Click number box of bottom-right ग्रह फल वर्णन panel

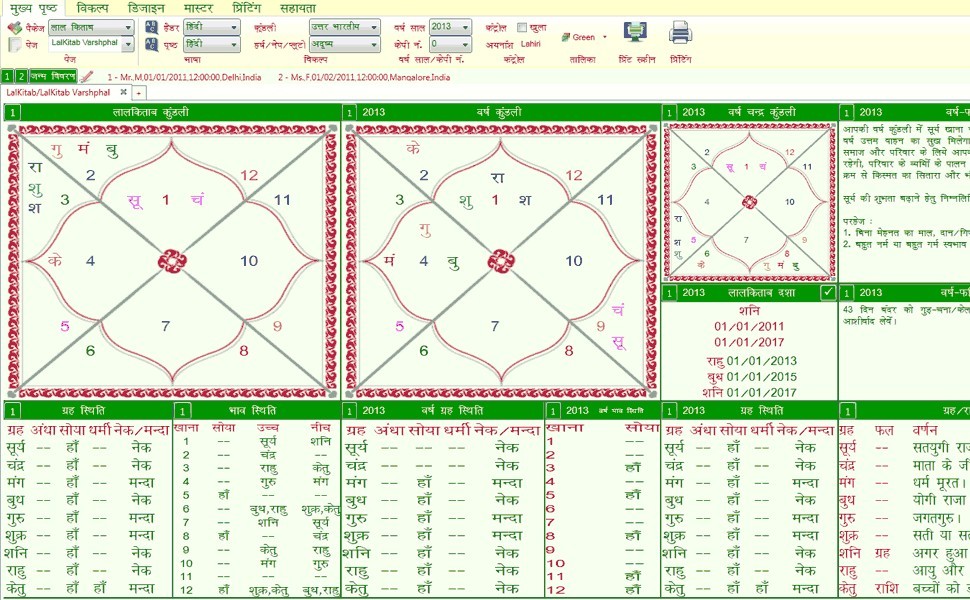846,411
